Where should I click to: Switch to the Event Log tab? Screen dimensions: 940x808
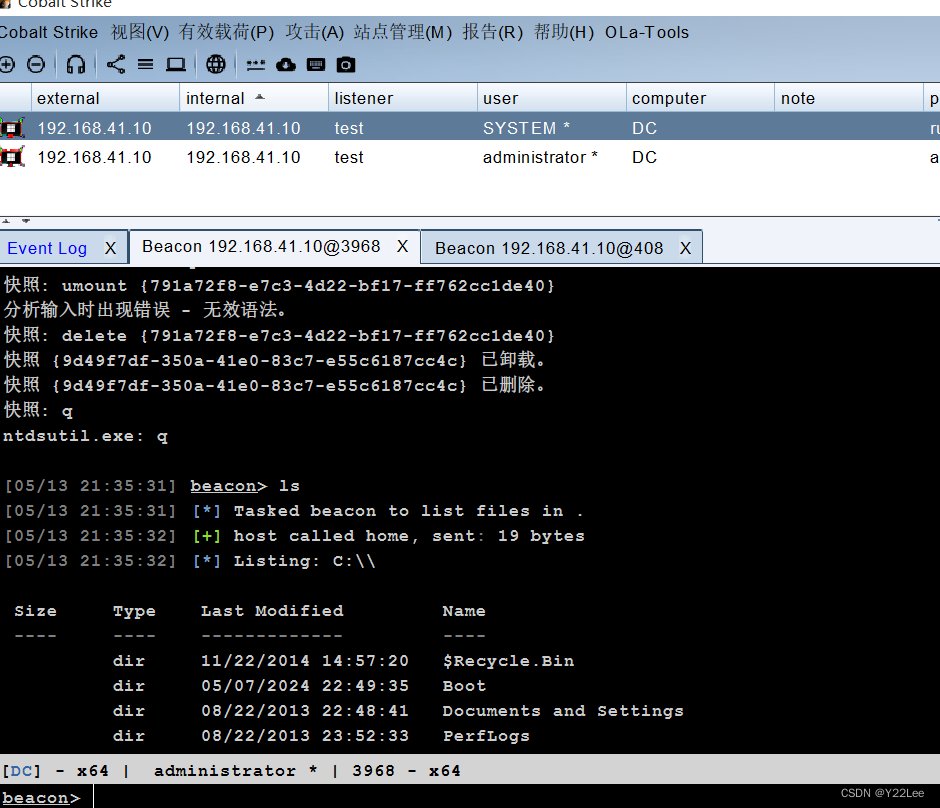tap(47, 248)
